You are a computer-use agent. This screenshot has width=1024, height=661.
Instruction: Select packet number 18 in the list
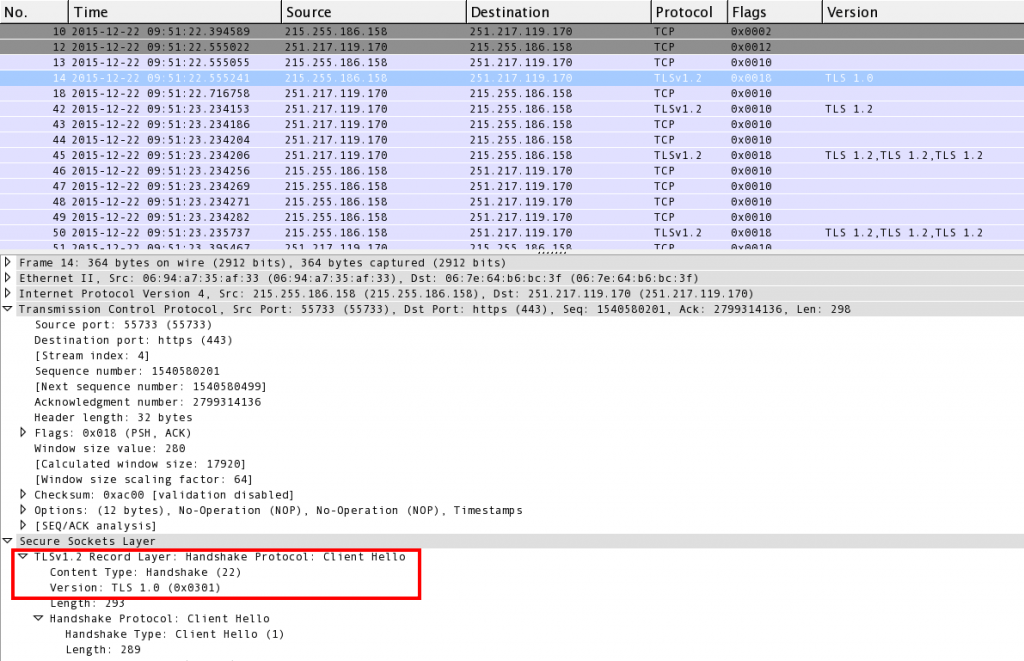point(300,93)
